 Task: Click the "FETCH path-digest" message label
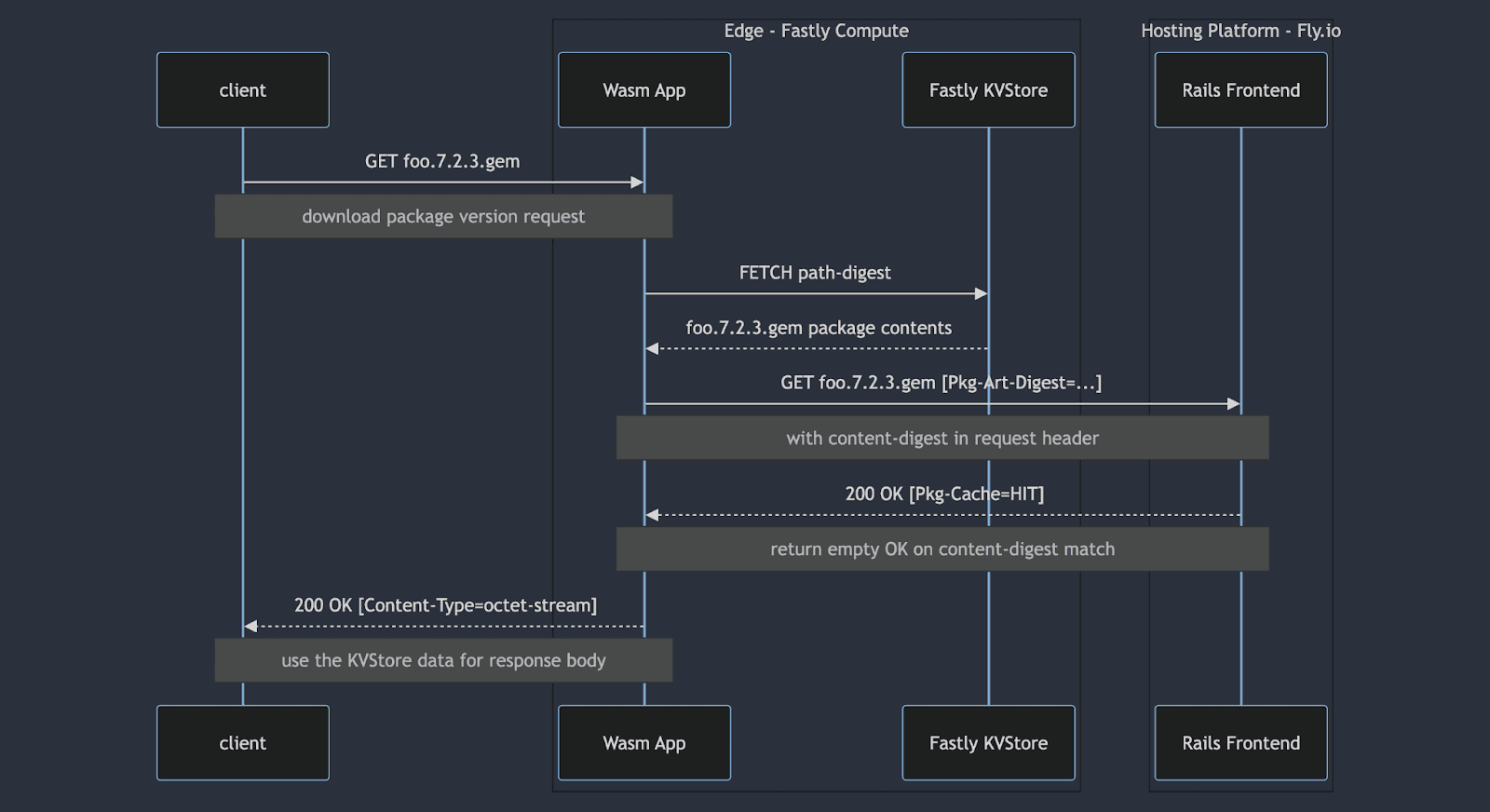pos(815,273)
